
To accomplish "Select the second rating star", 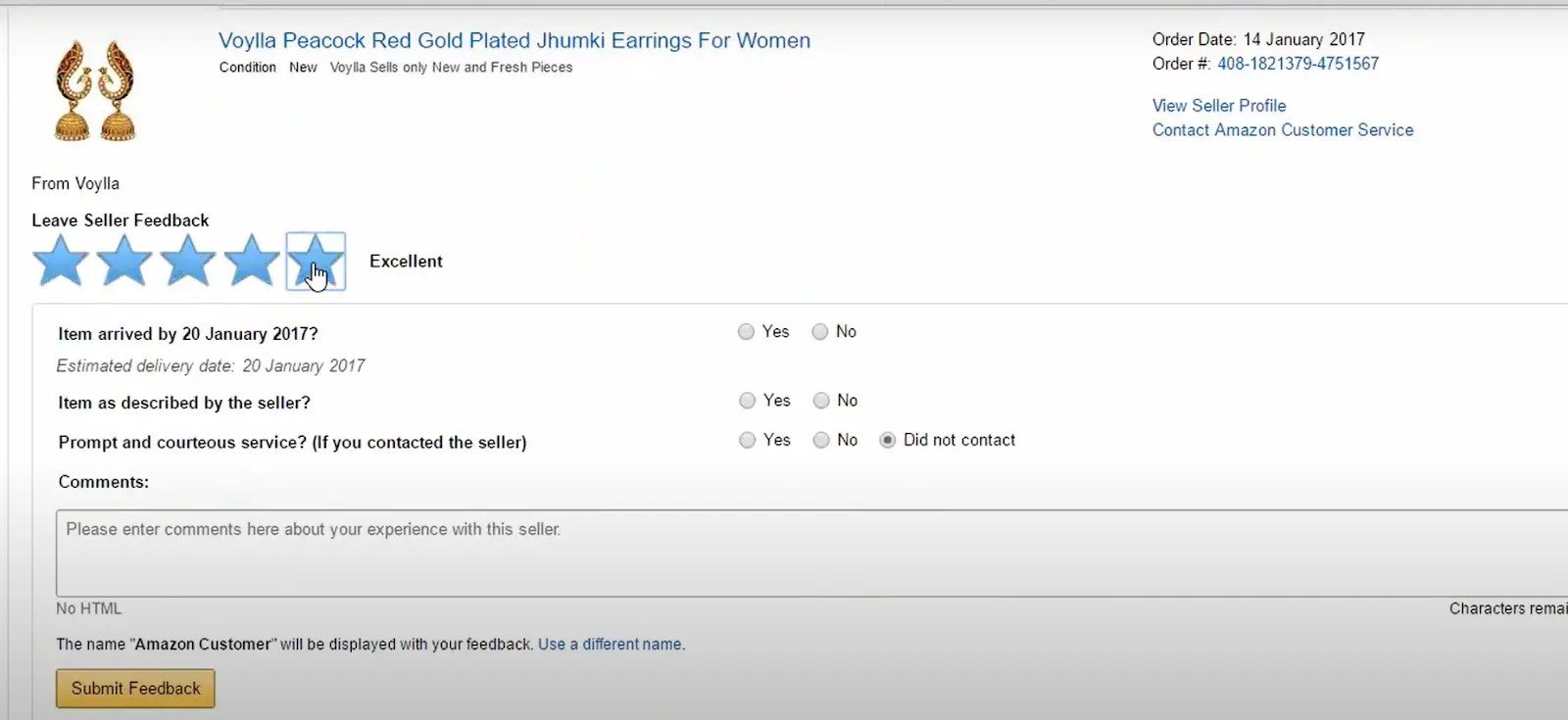I will click(x=124, y=261).
